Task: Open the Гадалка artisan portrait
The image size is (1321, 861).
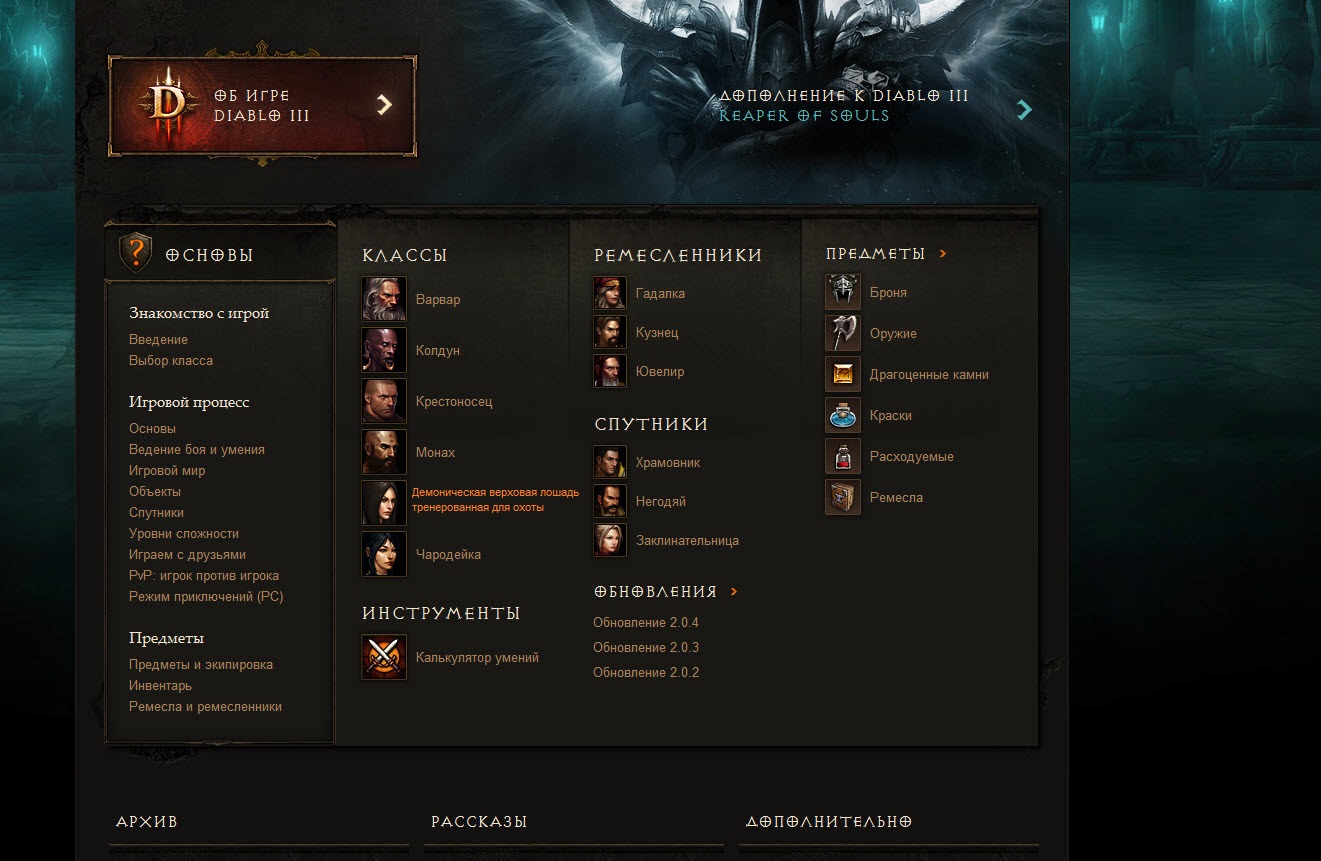Action: coord(610,293)
